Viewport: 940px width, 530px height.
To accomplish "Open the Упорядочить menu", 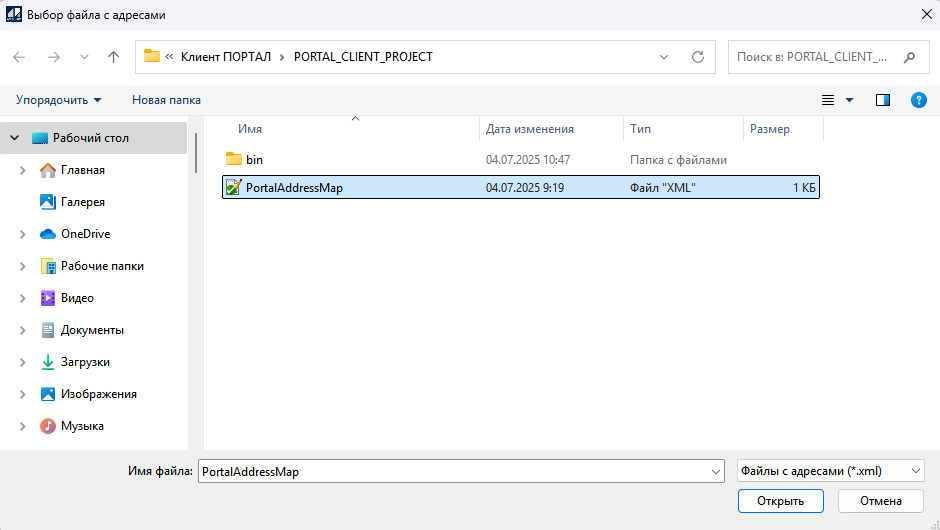I will click(58, 100).
